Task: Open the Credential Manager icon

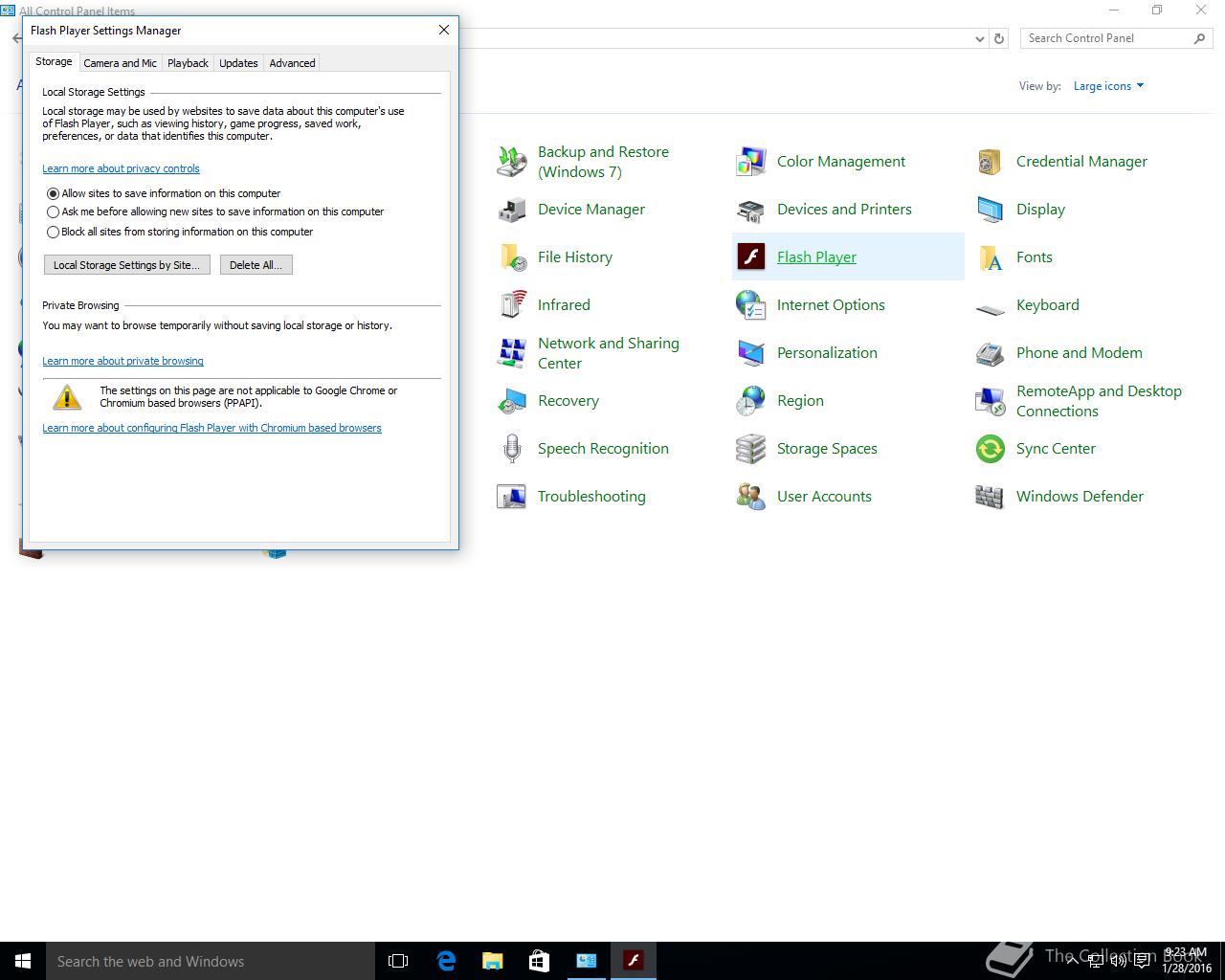Action: 991,162
